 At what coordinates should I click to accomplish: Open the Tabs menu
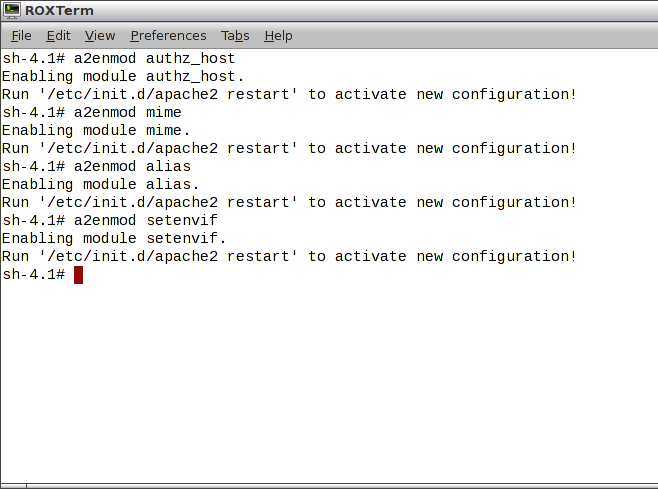235,36
